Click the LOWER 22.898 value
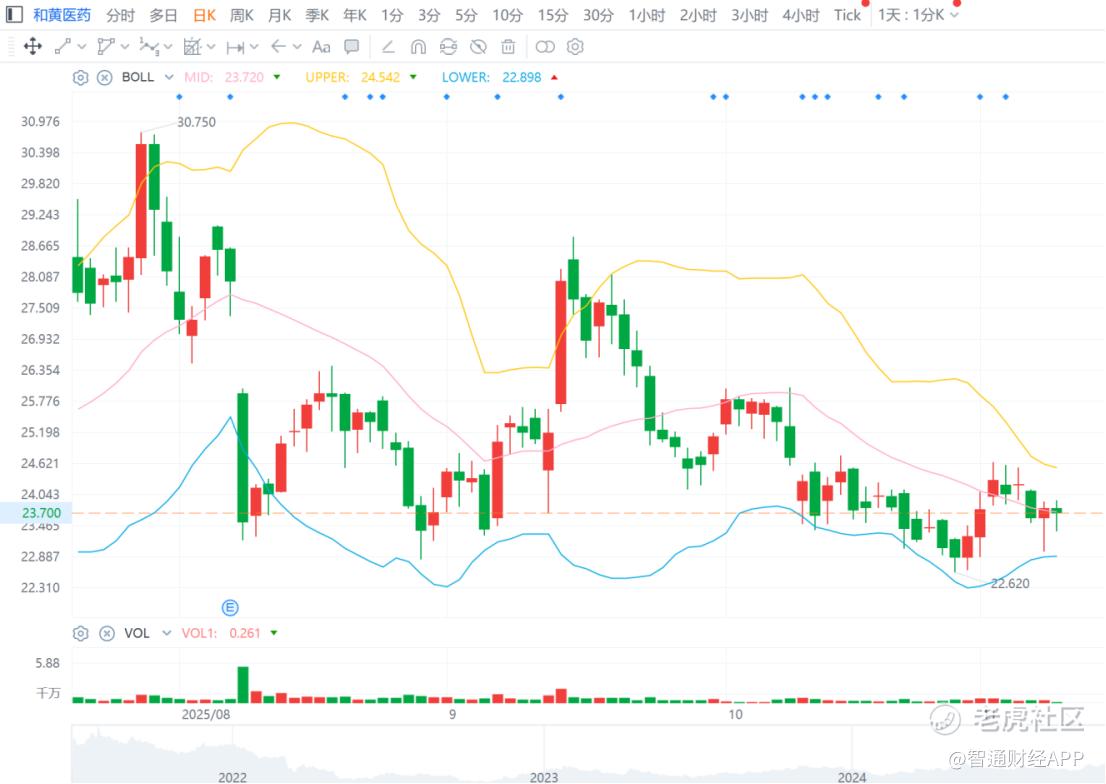Viewport: 1106px width, 784px height. tap(521, 78)
